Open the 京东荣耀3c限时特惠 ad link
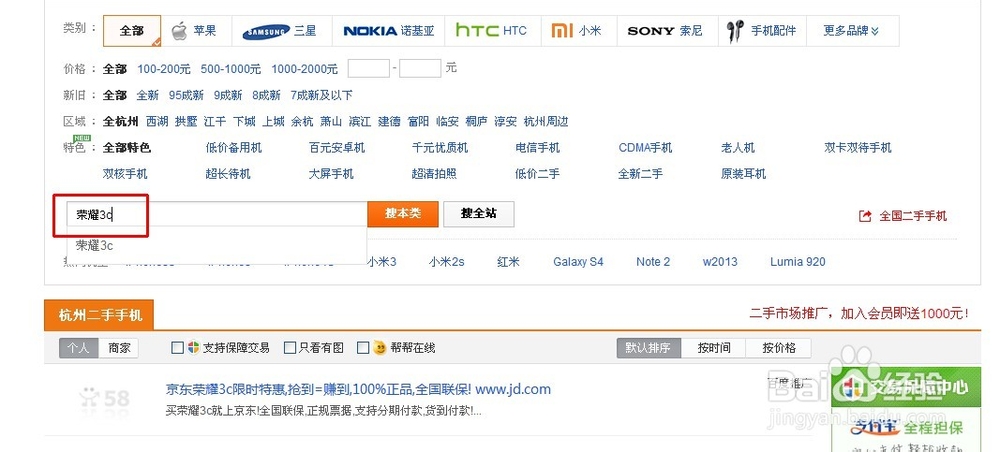 point(358,389)
